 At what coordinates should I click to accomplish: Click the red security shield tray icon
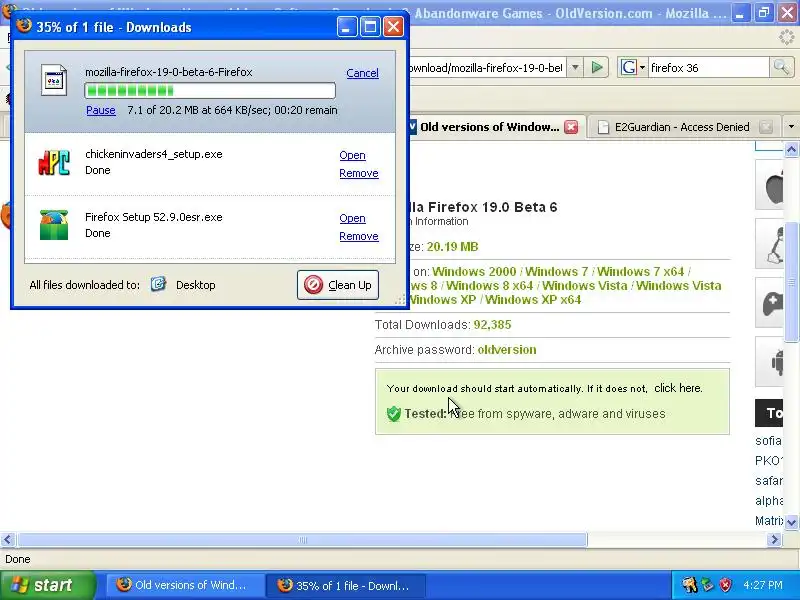[726, 585]
